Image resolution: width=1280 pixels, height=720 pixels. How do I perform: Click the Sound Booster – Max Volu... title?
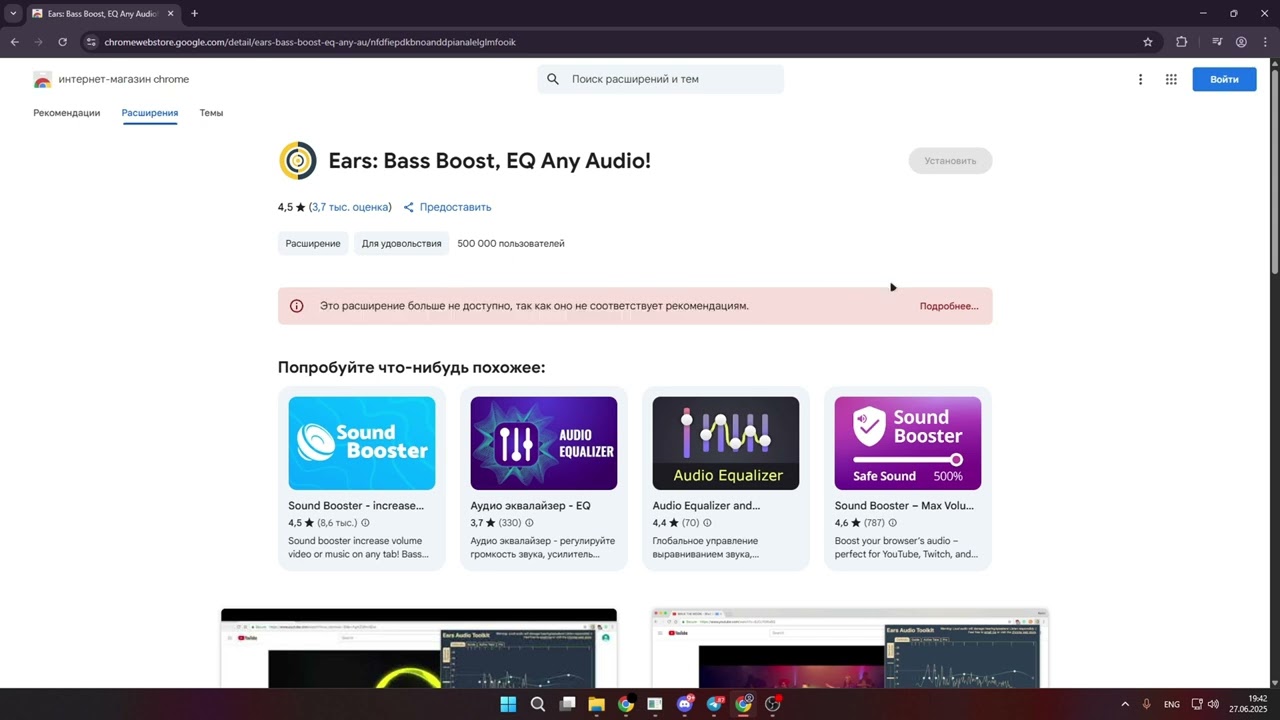[x=904, y=506]
